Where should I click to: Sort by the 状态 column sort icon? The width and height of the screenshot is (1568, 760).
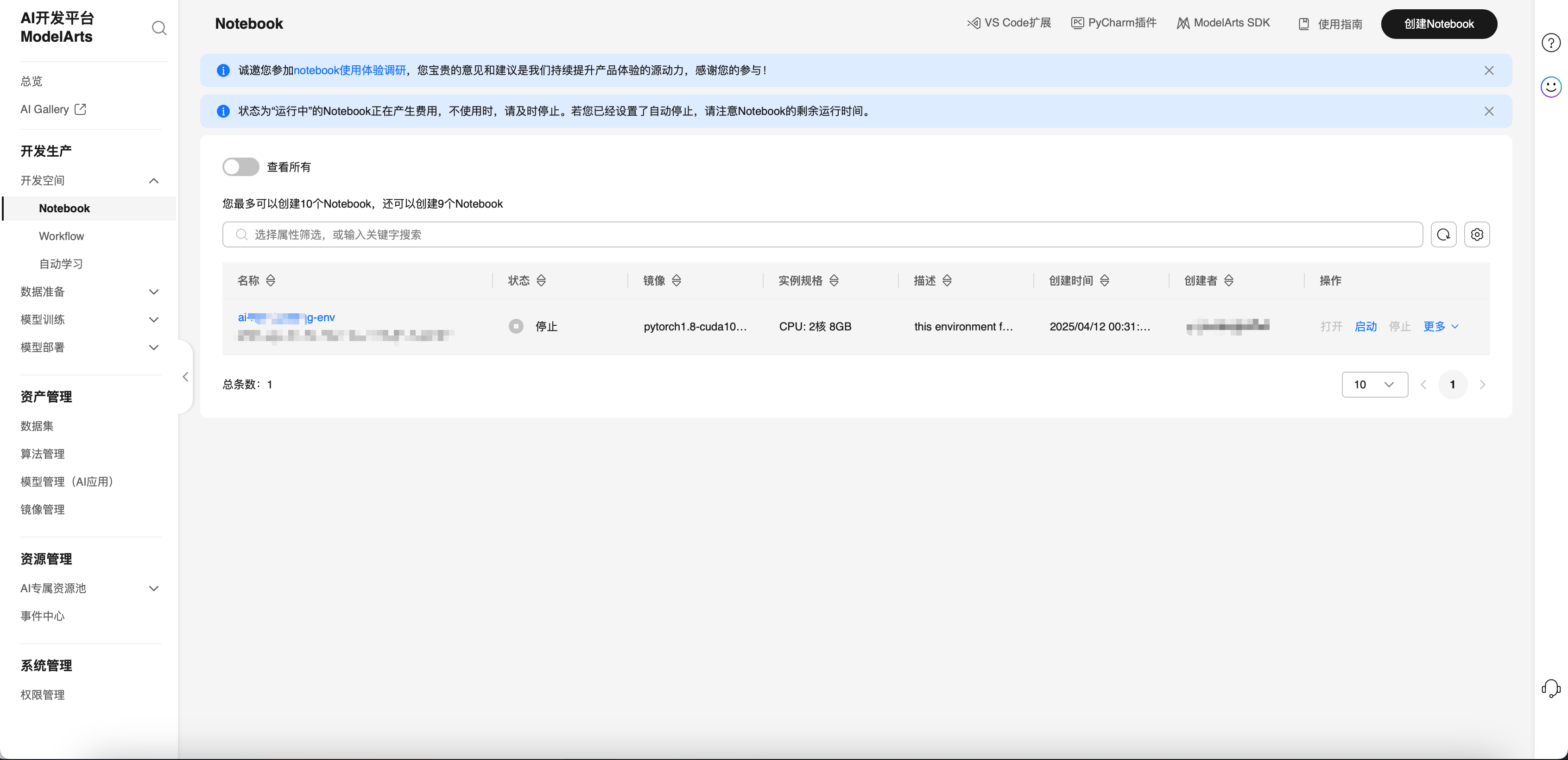click(541, 281)
